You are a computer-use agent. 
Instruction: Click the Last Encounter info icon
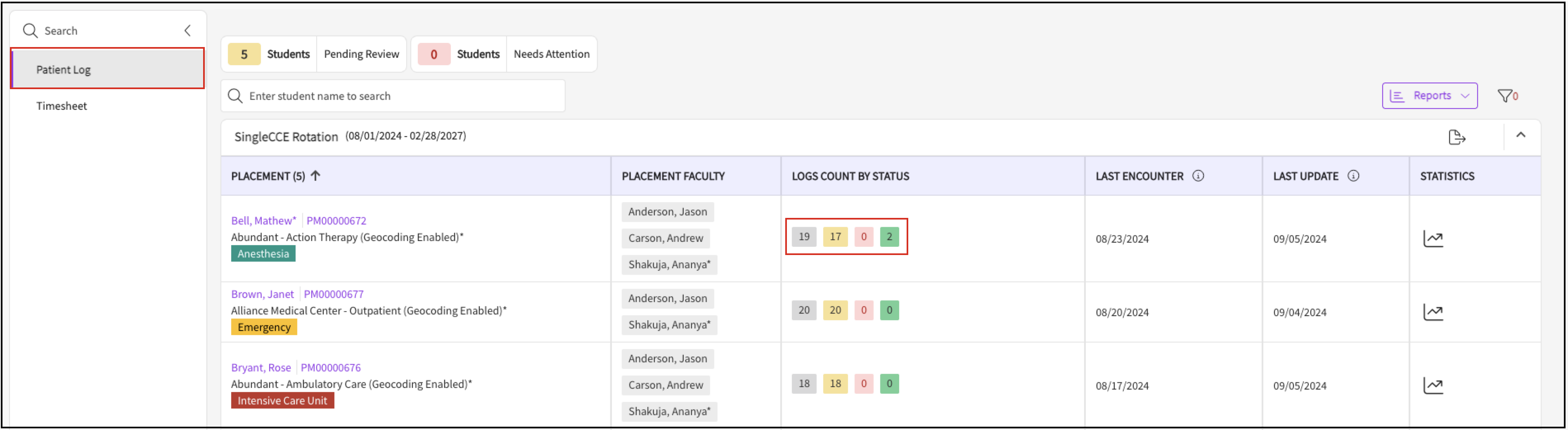1197,176
